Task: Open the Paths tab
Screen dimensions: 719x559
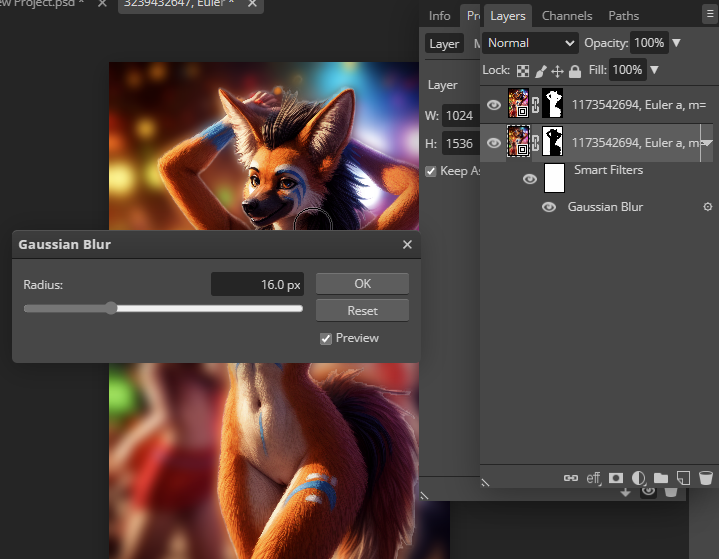Action: [x=623, y=16]
